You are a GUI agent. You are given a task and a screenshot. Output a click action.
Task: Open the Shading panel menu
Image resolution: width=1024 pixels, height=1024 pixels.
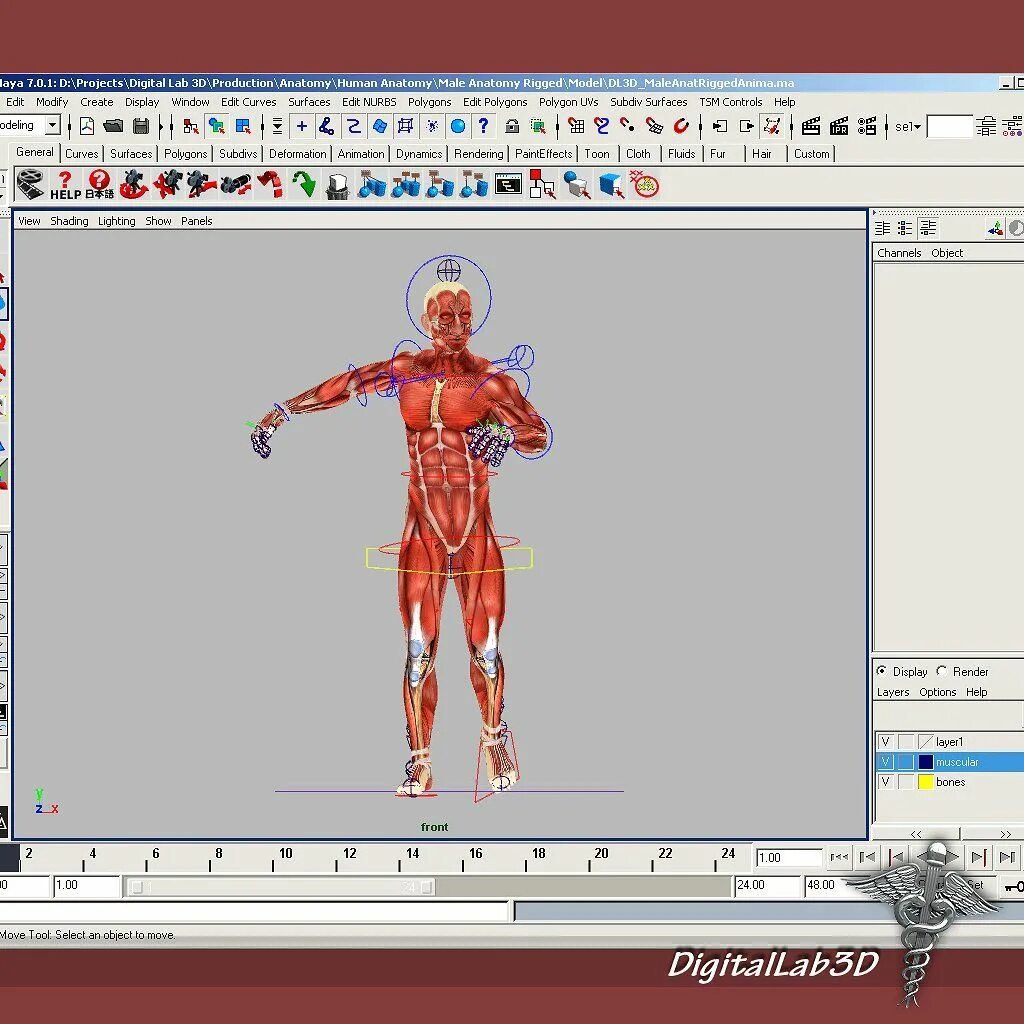tap(69, 221)
